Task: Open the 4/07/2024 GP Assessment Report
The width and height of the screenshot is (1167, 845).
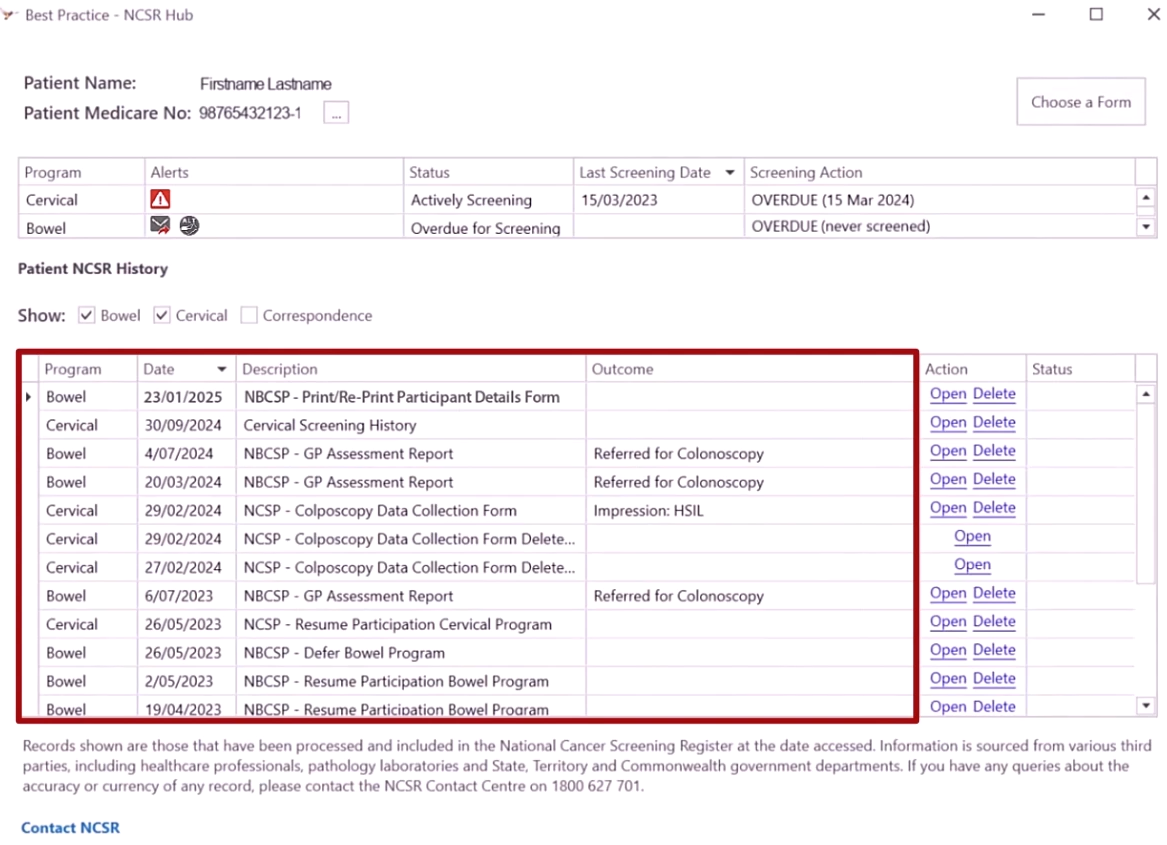Action: point(948,450)
